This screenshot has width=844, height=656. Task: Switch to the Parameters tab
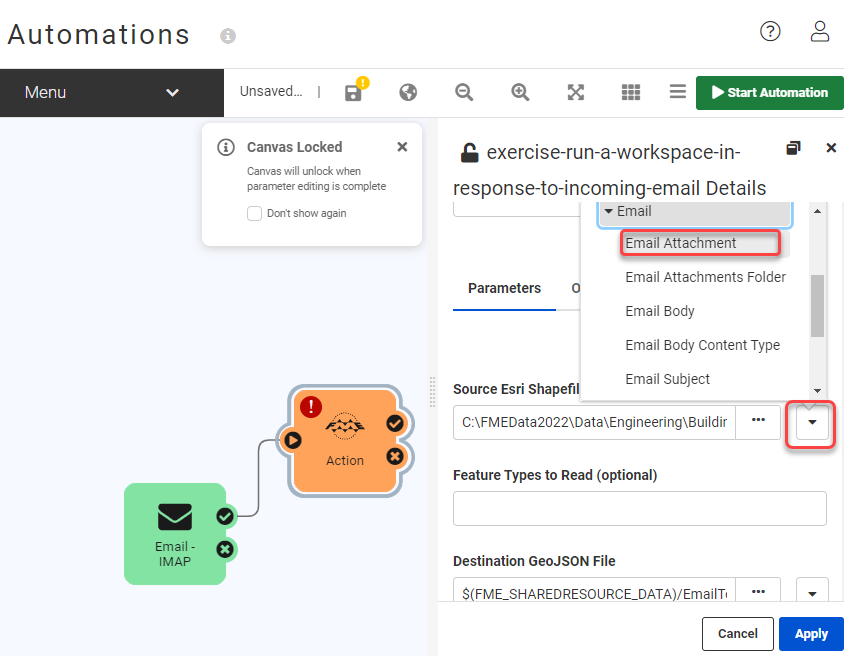click(504, 287)
